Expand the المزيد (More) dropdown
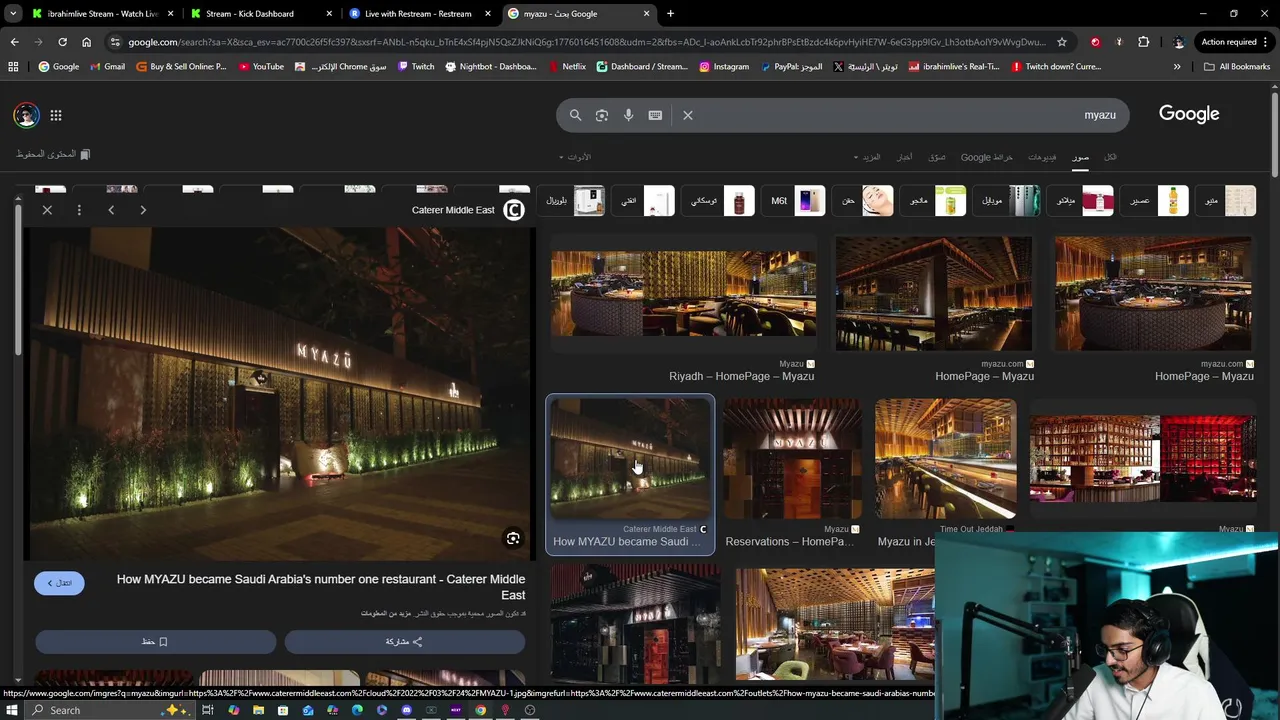 coord(867,157)
